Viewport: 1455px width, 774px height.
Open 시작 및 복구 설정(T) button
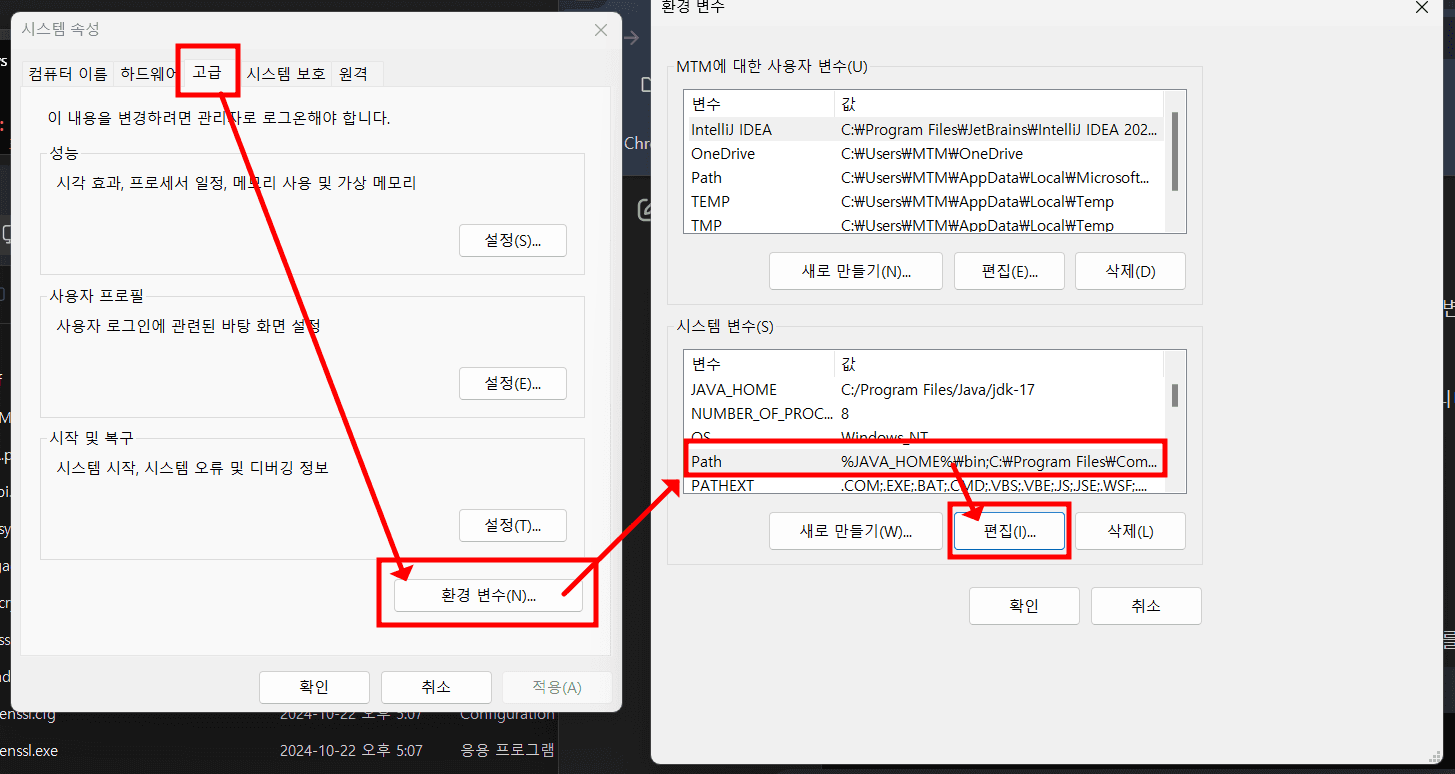512,526
